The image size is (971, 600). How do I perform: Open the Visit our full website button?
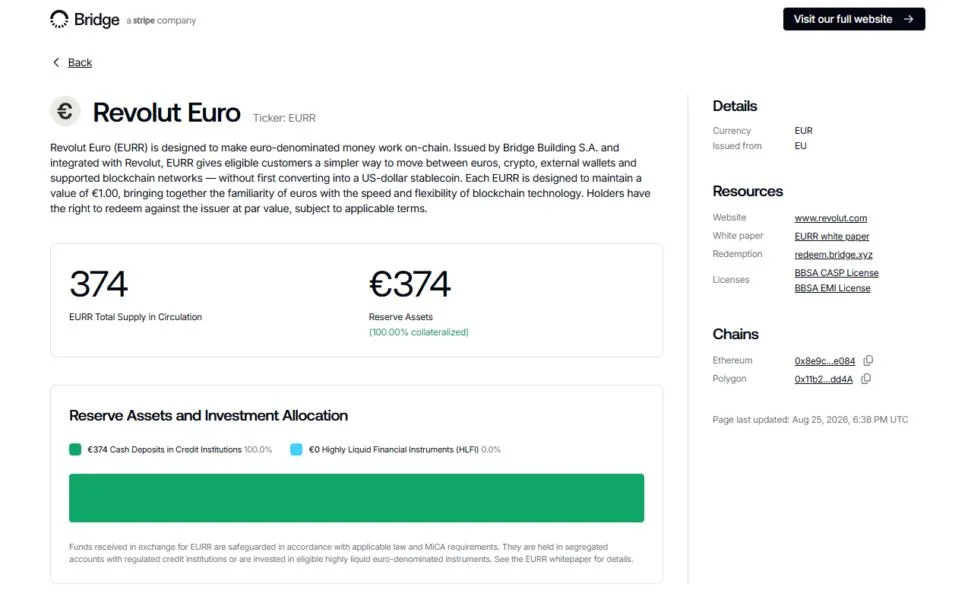coord(854,19)
